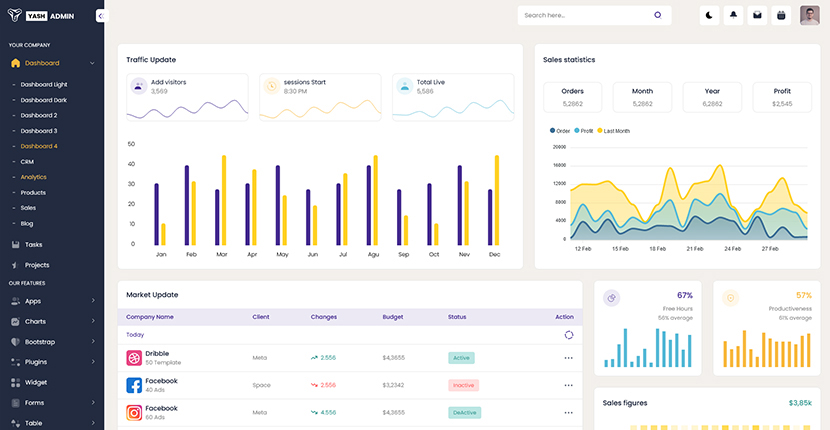Viewport: 830px width, 430px height.
Task: Click the Yash Admin logo icon
Action: (15, 15)
